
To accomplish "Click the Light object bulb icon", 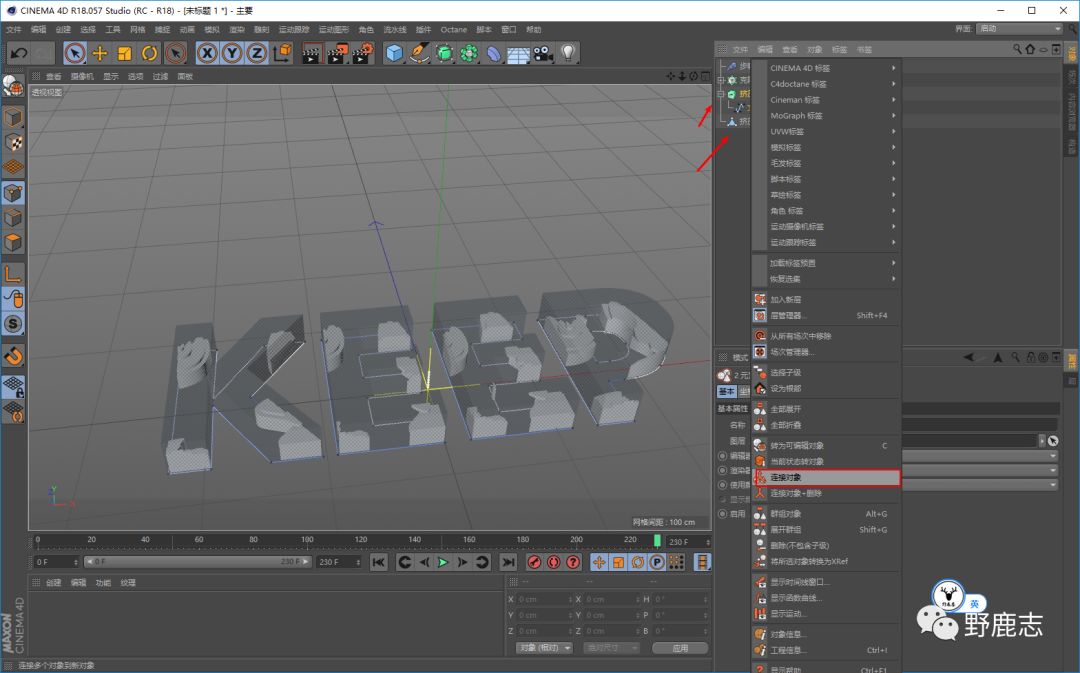I will (568, 53).
